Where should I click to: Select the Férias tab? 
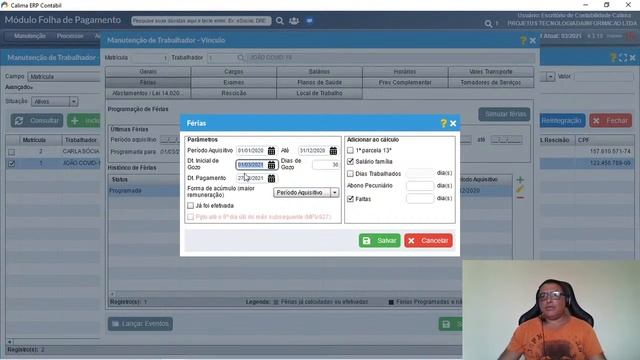(148, 82)
